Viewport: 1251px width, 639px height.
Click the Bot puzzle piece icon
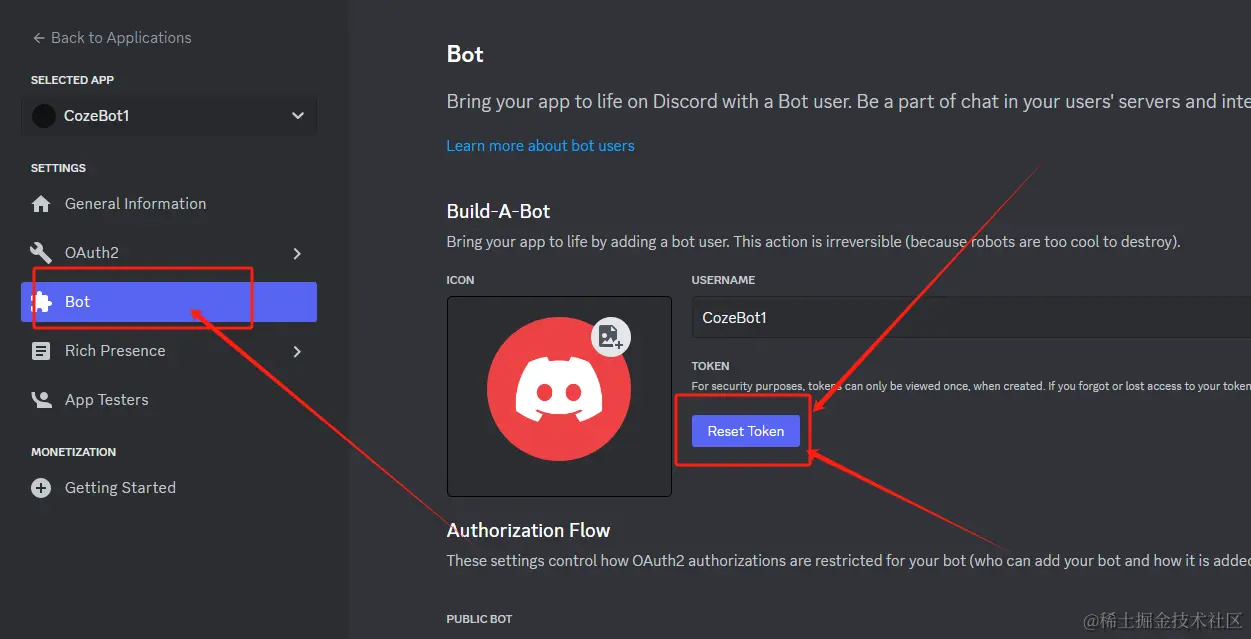point(41,302)
